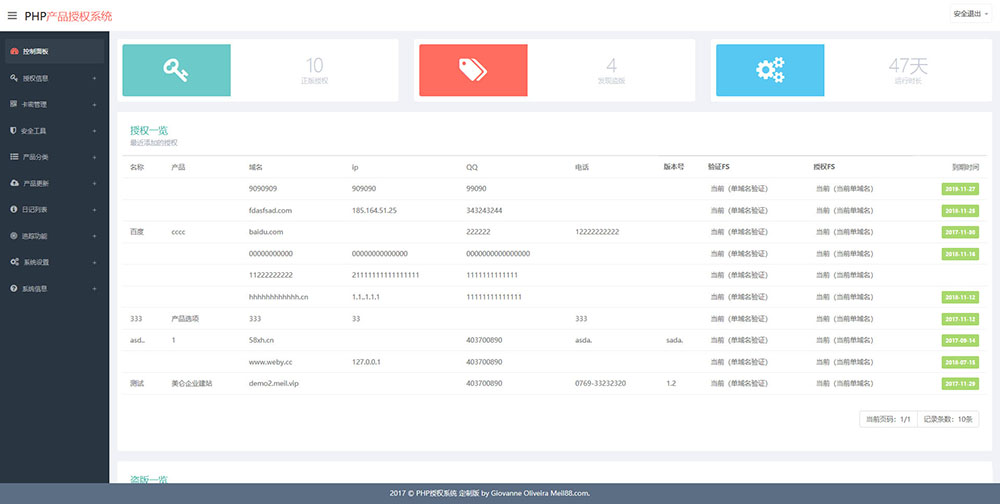Screen dimensions: 1000x504
Task: Click the fdasfsad.com domain cell
Action: 270,211
